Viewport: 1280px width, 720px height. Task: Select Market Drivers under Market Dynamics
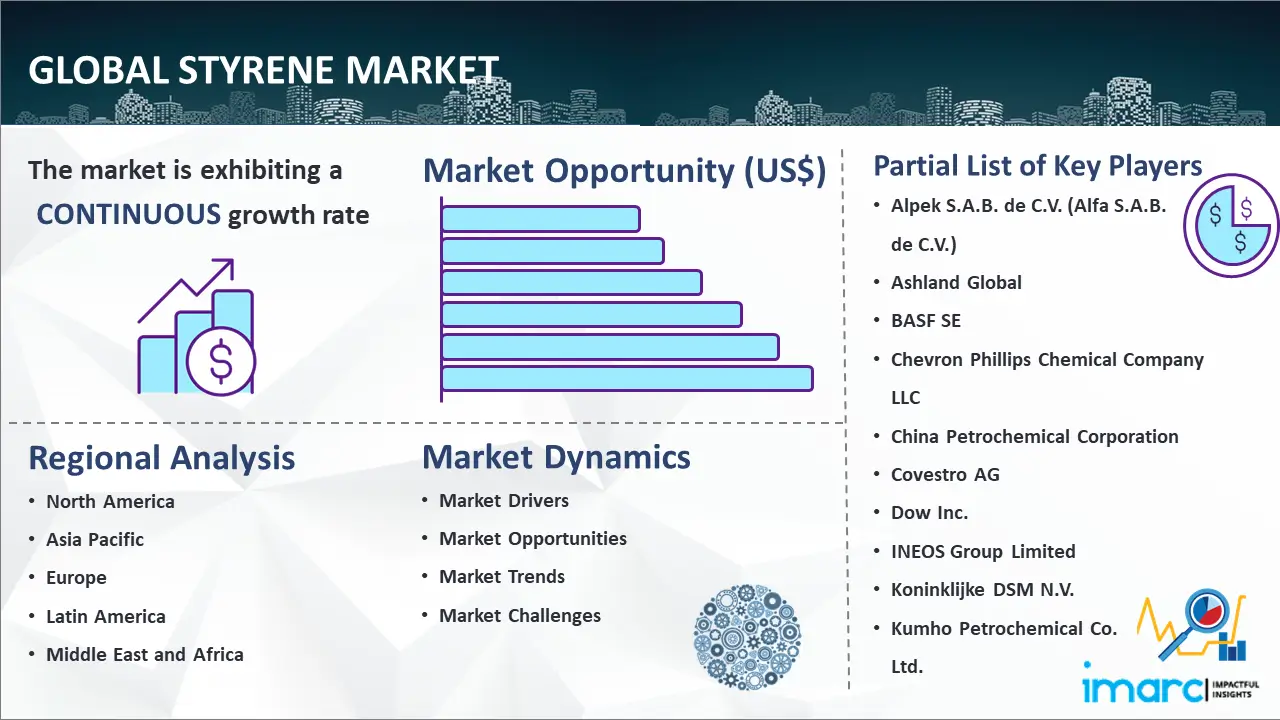[x=504, y=501]
